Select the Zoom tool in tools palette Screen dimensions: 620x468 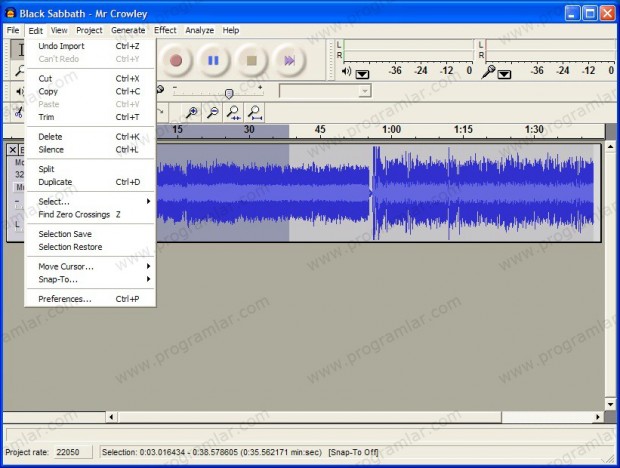point(19,70)
